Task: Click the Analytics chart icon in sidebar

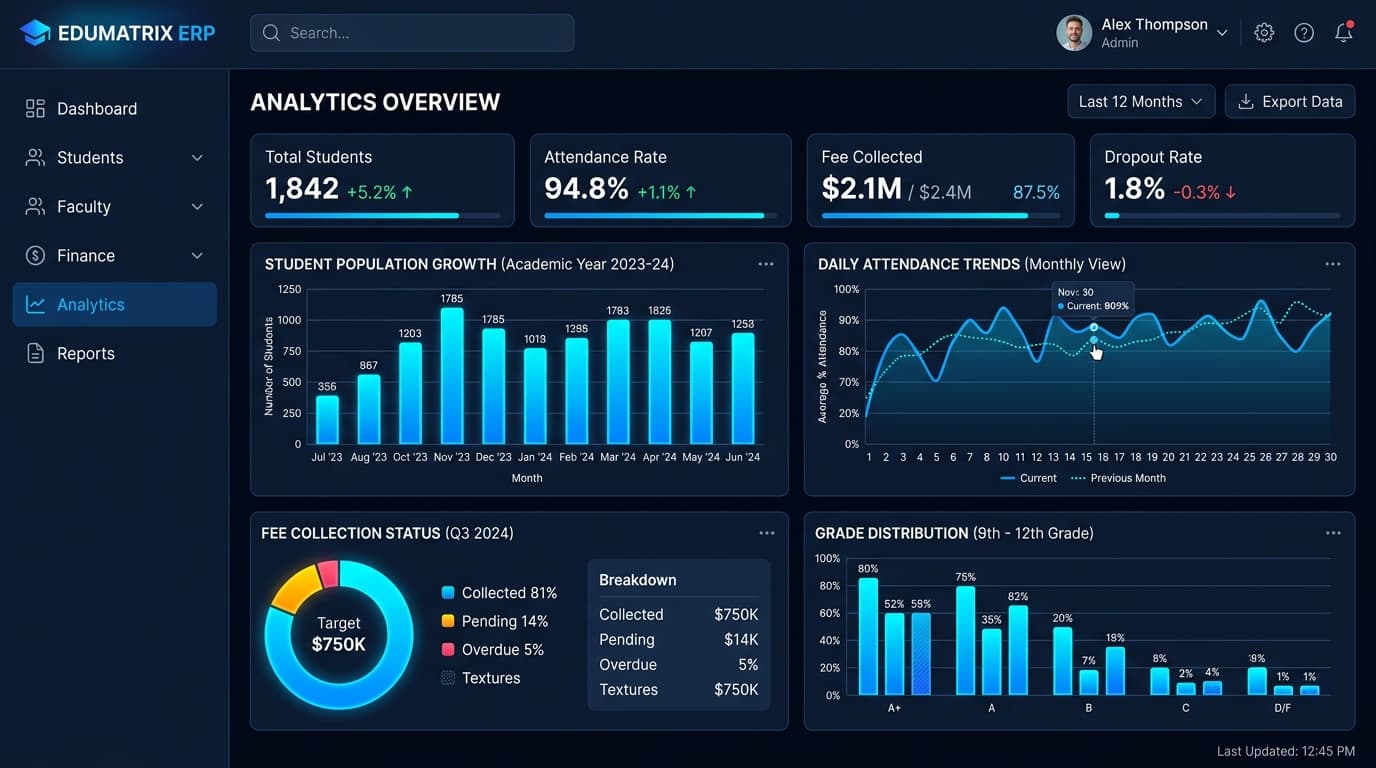Action: (35, 304)
